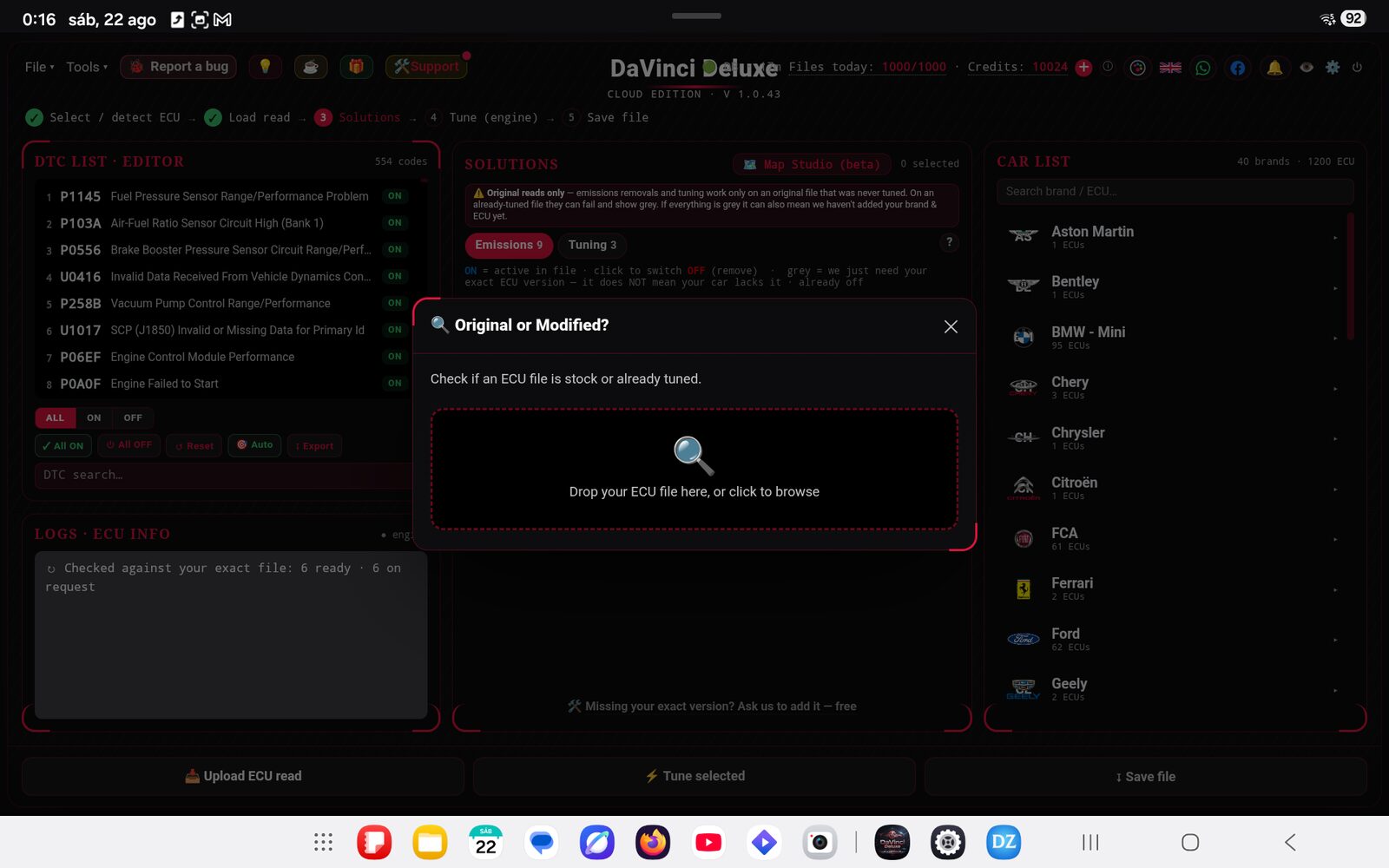Open notifications bell icon

(1274, 68)
